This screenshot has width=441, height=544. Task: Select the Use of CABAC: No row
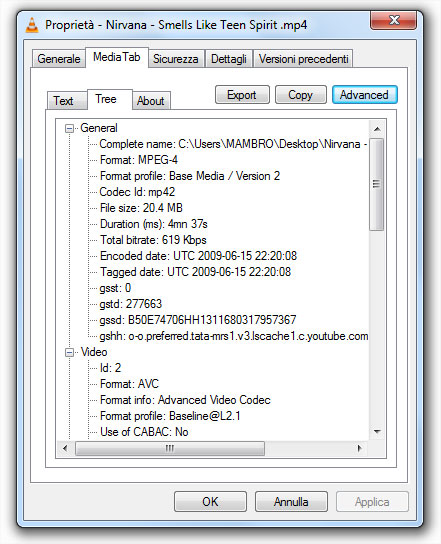point(144,432)
